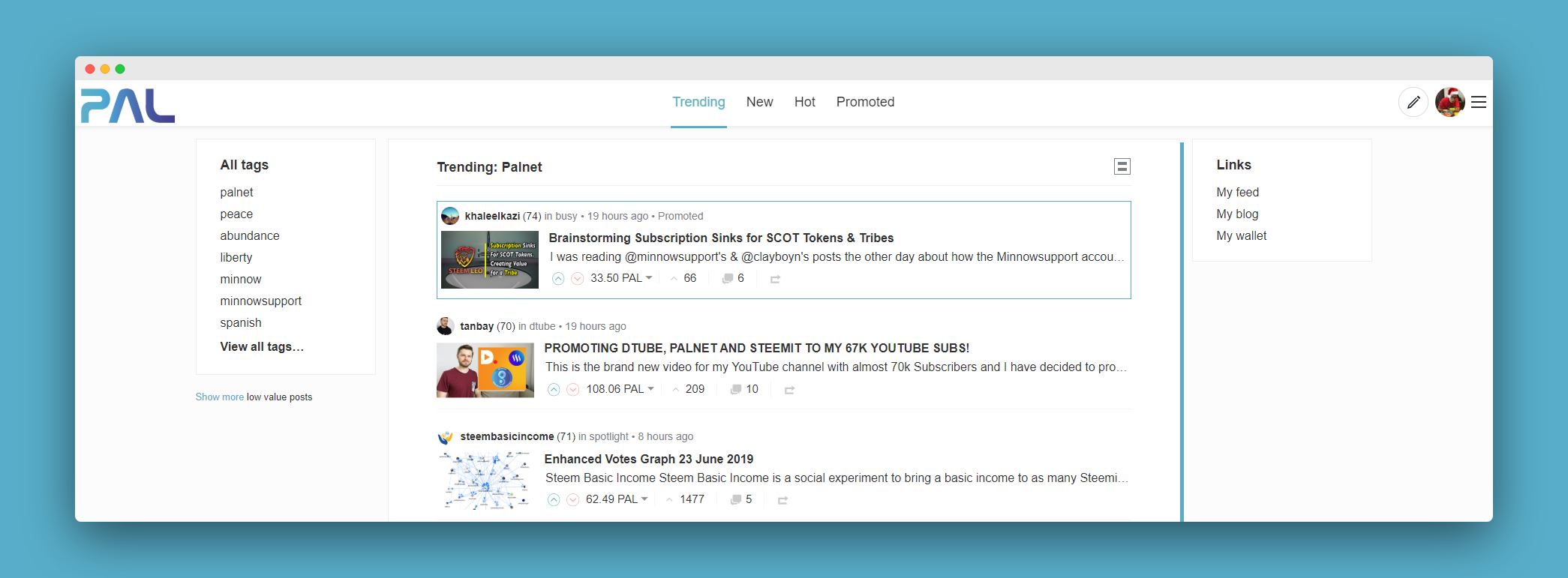Show the 66 votes list

683,278
